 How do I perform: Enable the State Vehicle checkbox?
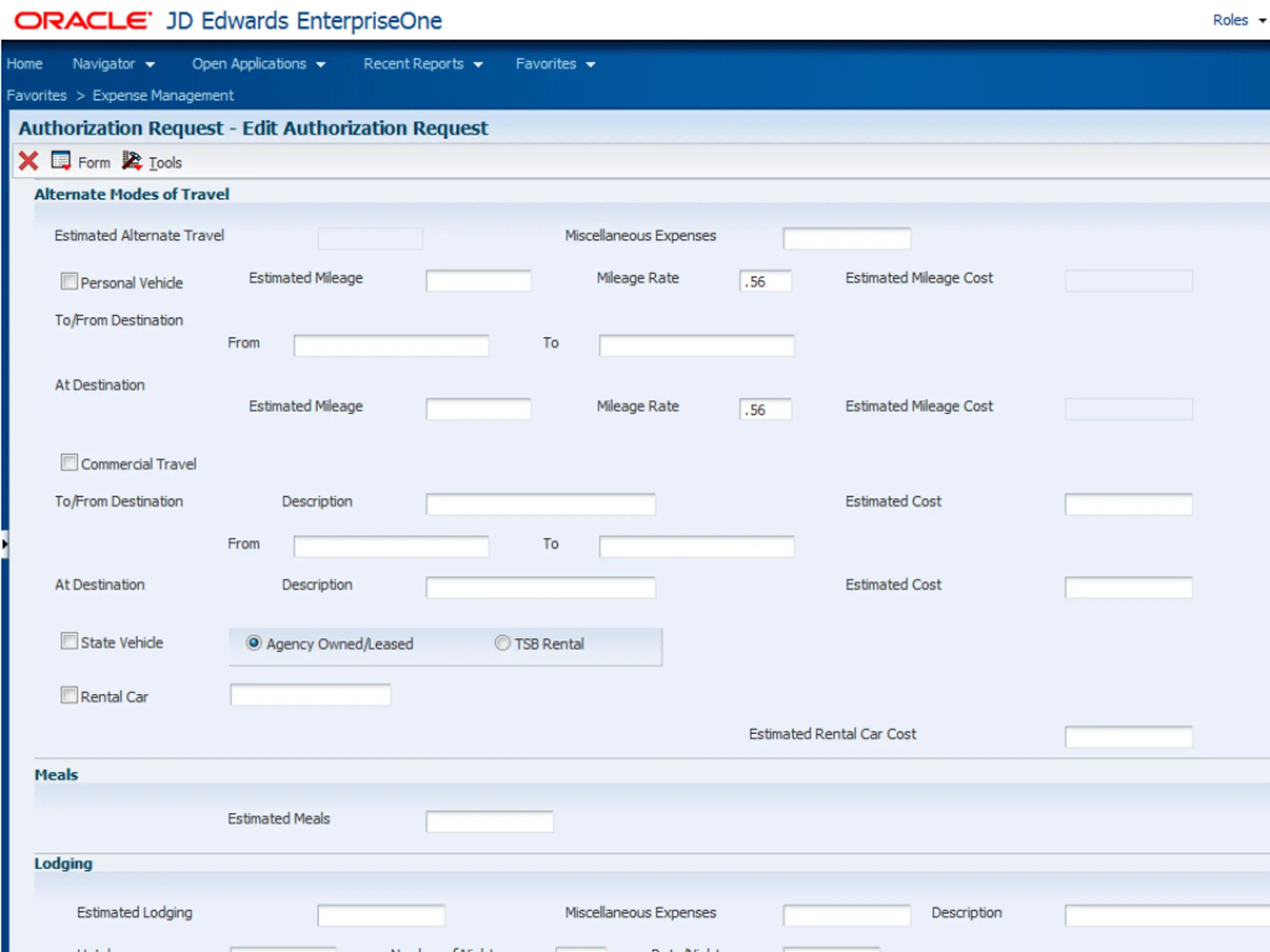[69, 641]
